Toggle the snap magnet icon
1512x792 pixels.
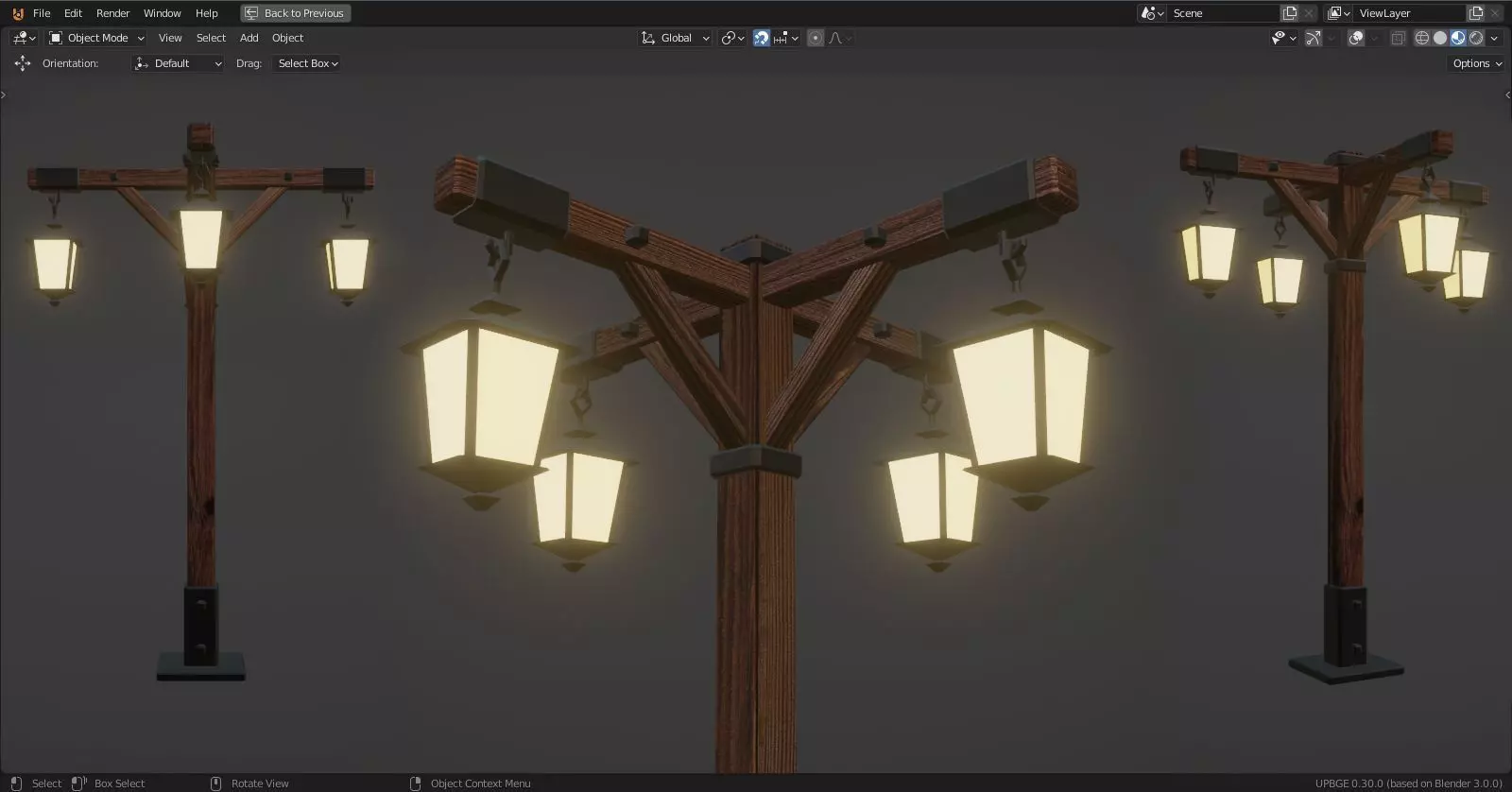click(x=762, y=38)
